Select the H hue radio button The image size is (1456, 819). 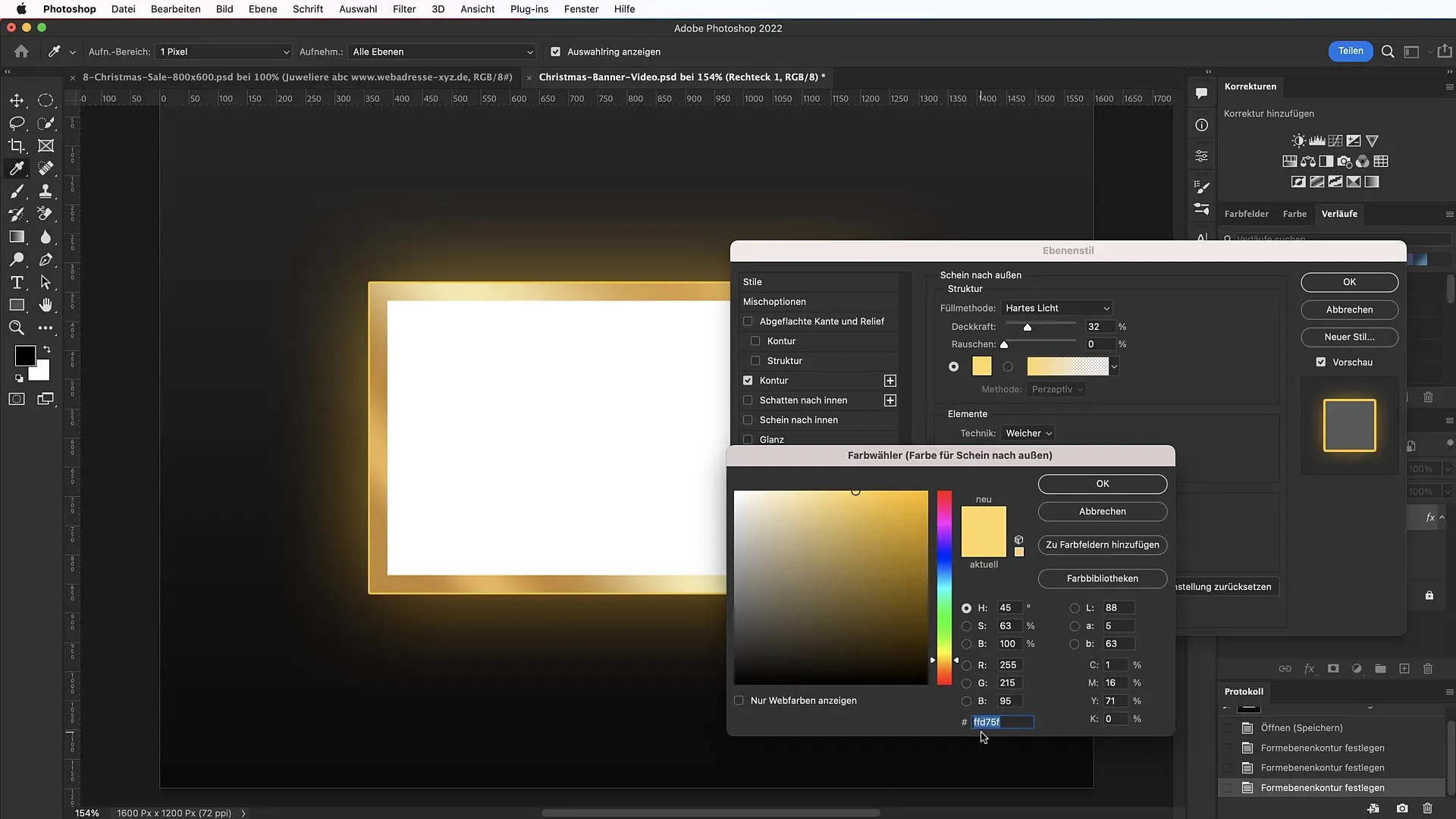[x=966, y=608]
